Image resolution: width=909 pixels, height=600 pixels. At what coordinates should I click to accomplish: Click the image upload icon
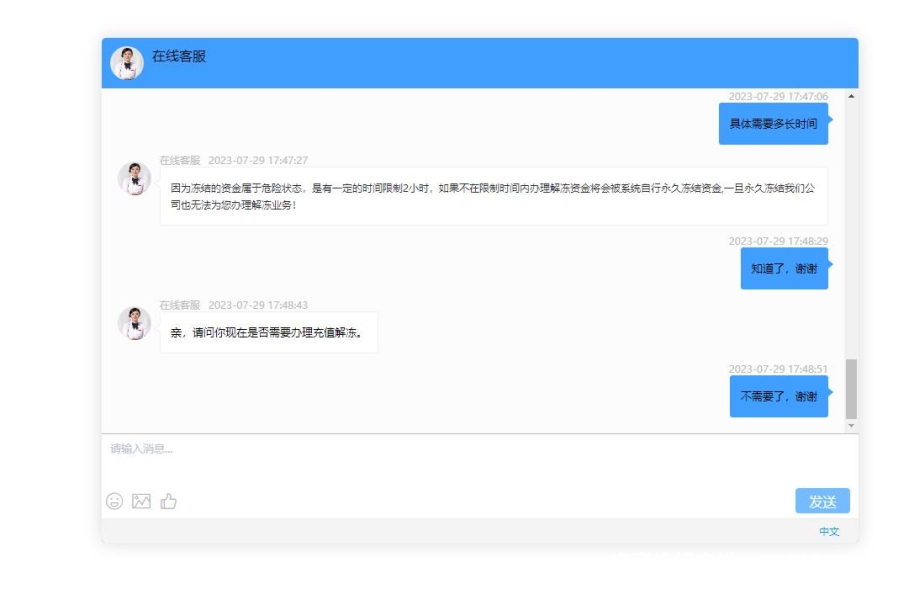coord(141,501)
